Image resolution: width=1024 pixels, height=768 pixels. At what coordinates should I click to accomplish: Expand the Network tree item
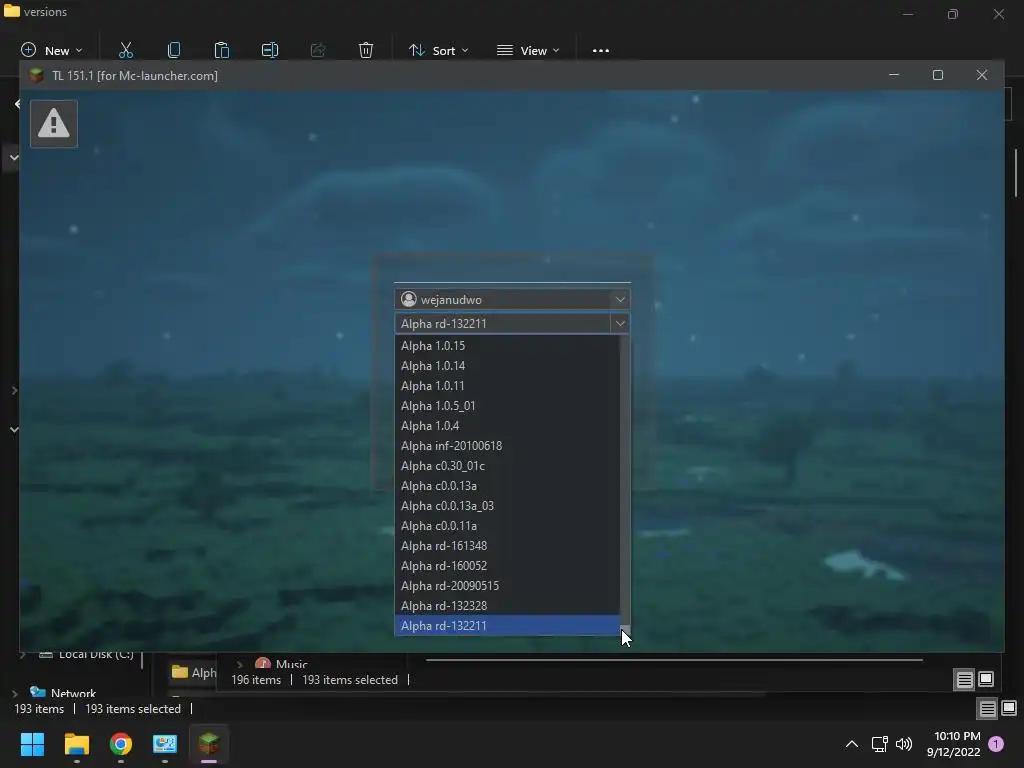tap(15, 694)
